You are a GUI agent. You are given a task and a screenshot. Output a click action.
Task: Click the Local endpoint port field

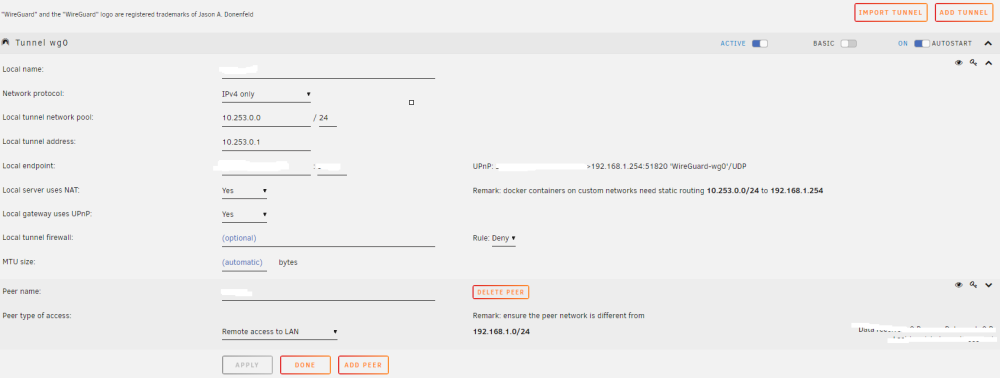point(332,167)
